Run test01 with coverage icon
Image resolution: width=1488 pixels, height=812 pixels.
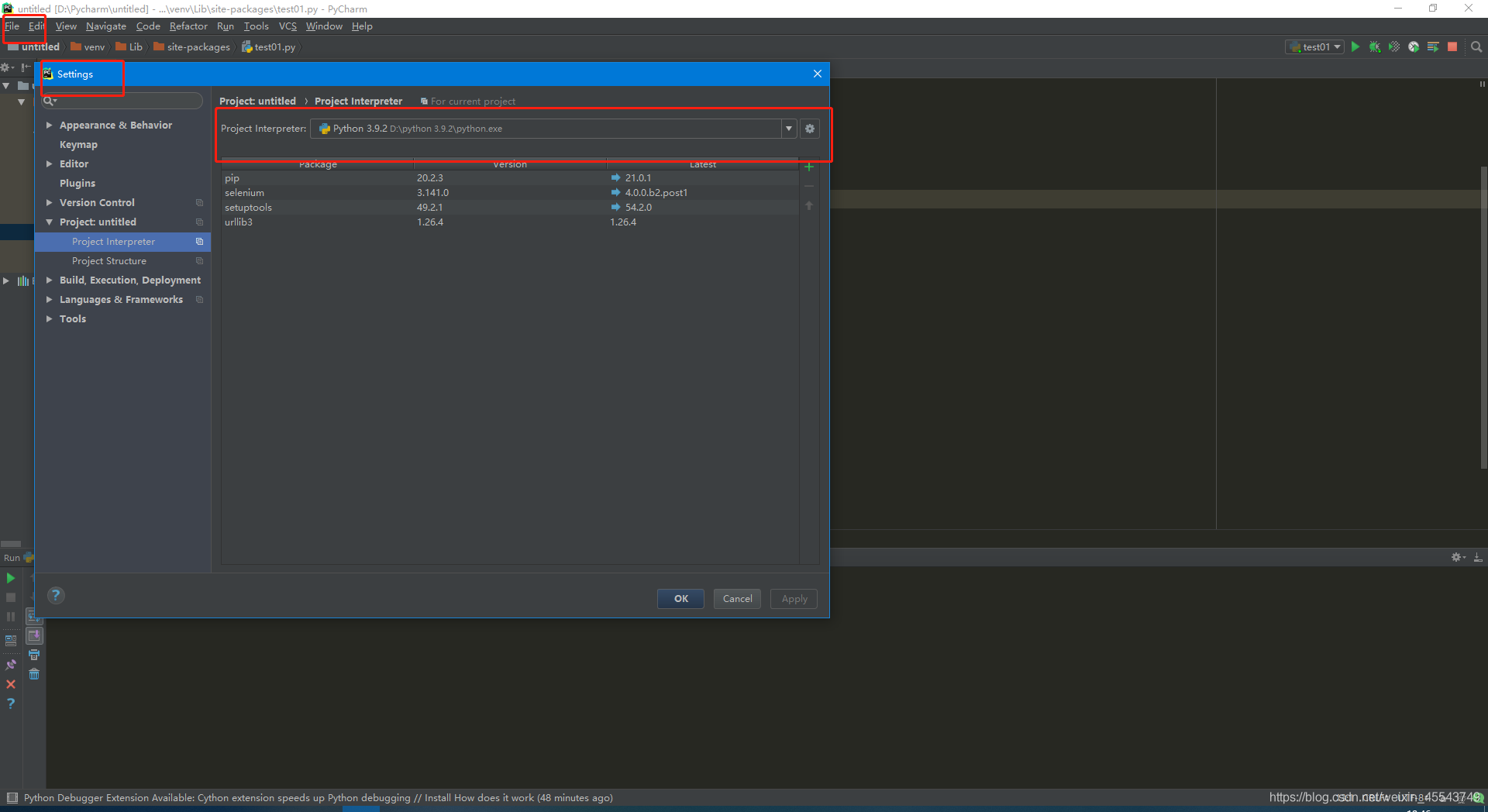[x=1394, y=47]
